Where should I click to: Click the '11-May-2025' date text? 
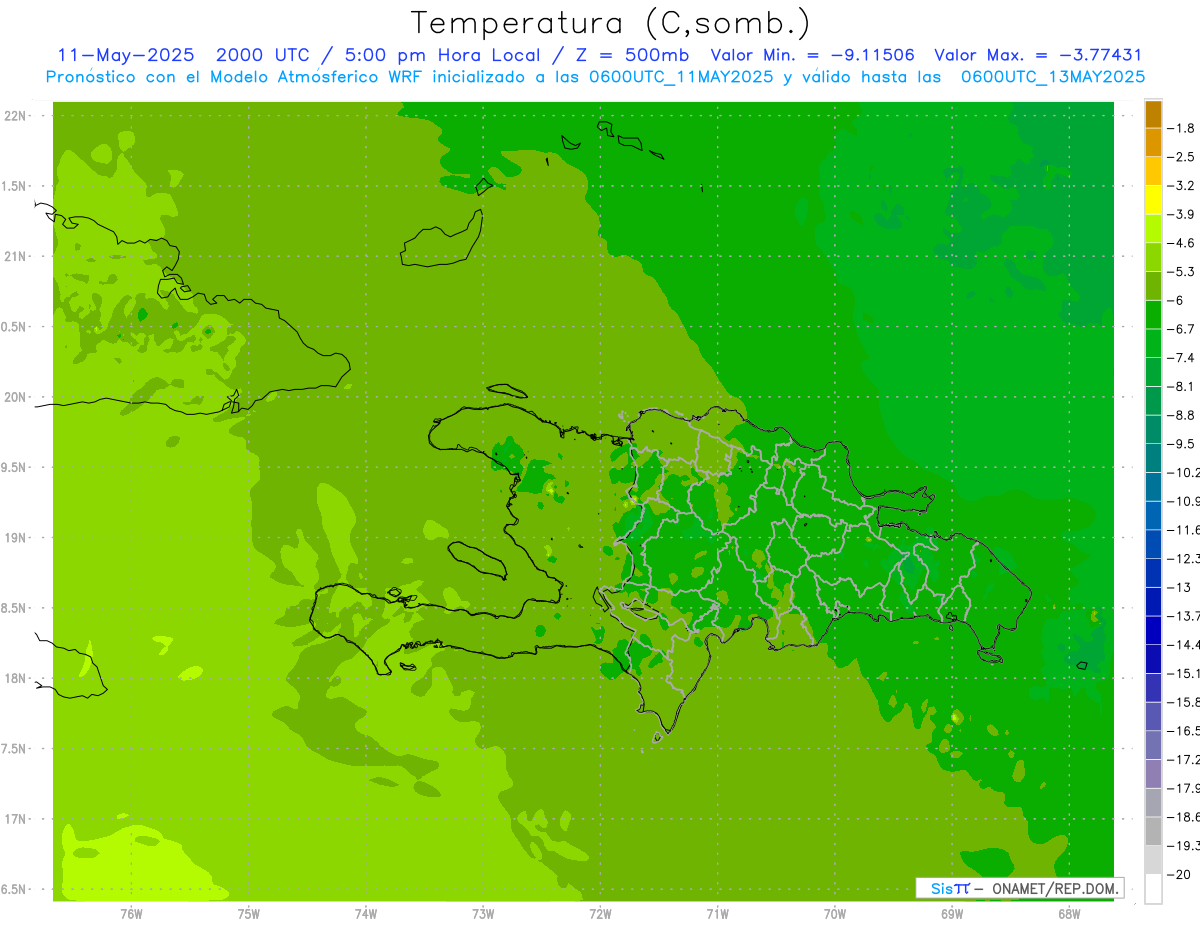coord(126,55)
